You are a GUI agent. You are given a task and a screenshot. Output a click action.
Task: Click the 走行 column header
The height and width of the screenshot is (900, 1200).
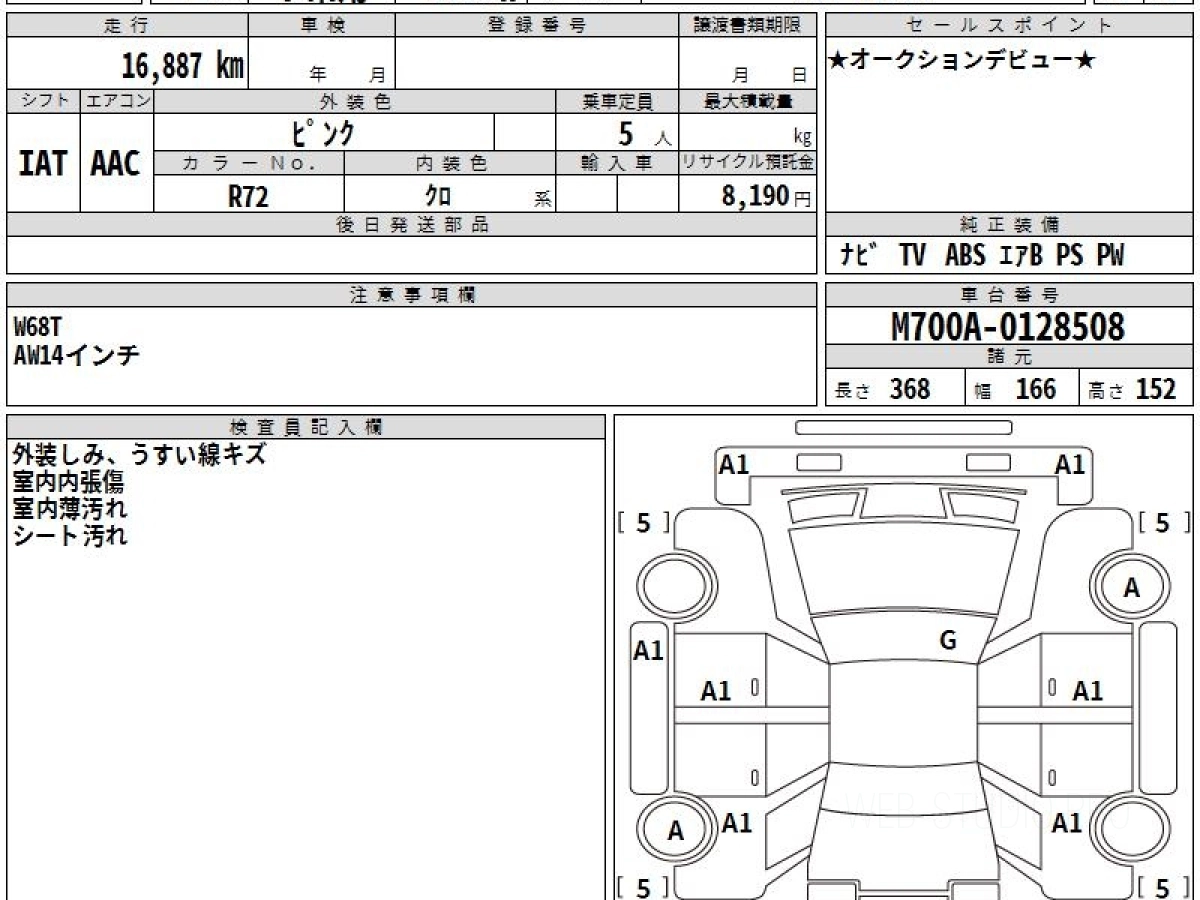point(127,26)
